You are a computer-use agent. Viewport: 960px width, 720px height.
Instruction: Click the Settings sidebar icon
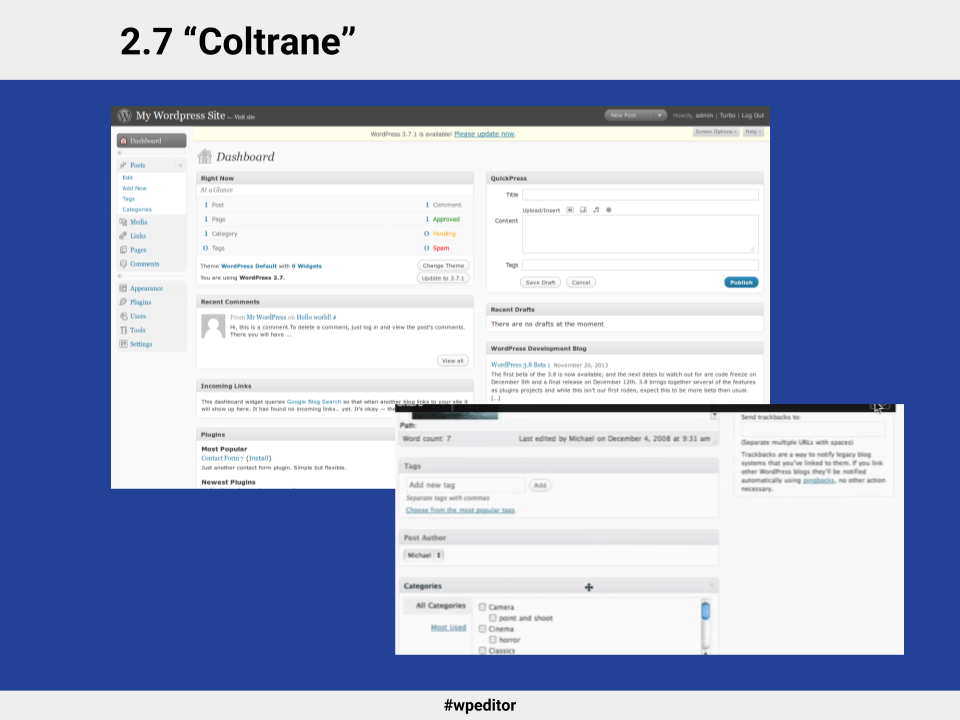click(x=123, y=344)
